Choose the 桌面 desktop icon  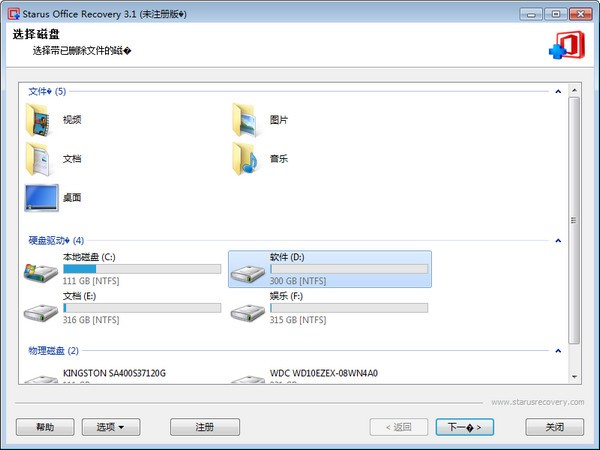(41, 197)
